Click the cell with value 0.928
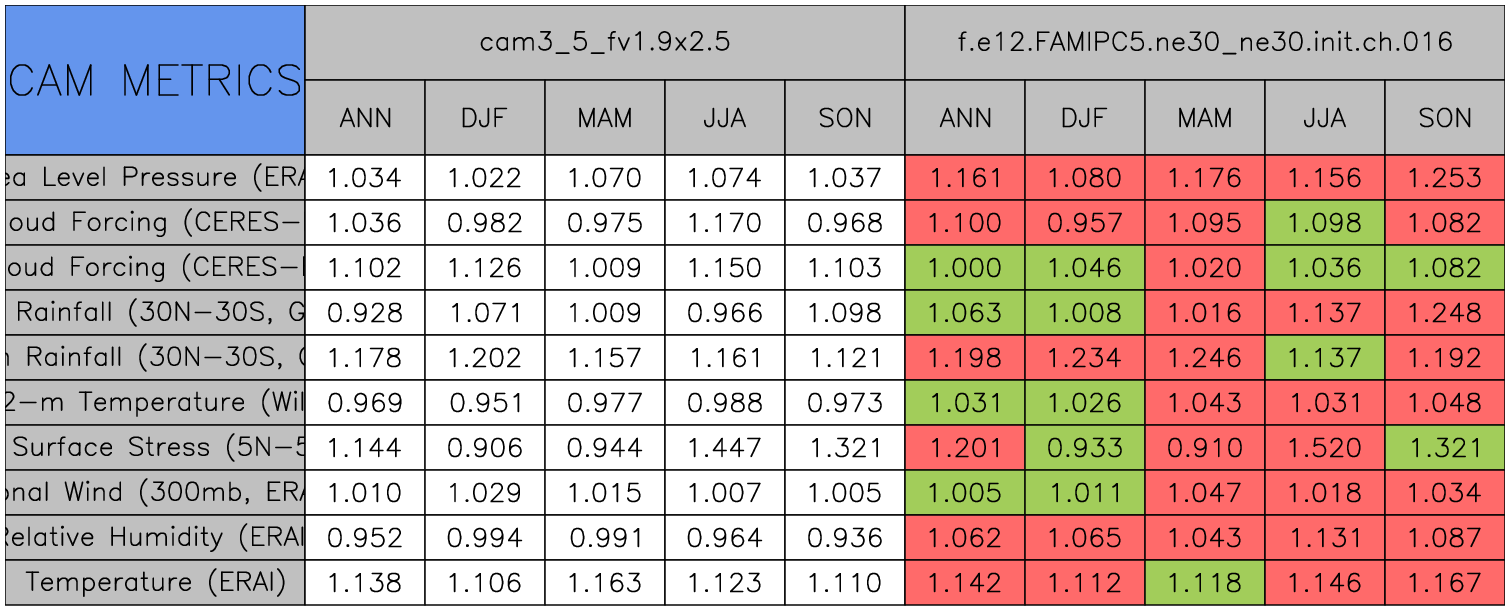Image resolution: width=1510 pixels, height=611 pixels. coord(365,313)
